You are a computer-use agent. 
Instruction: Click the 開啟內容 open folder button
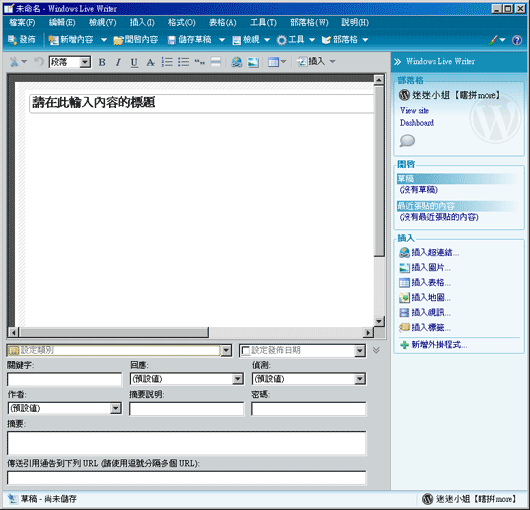(136, 40)
